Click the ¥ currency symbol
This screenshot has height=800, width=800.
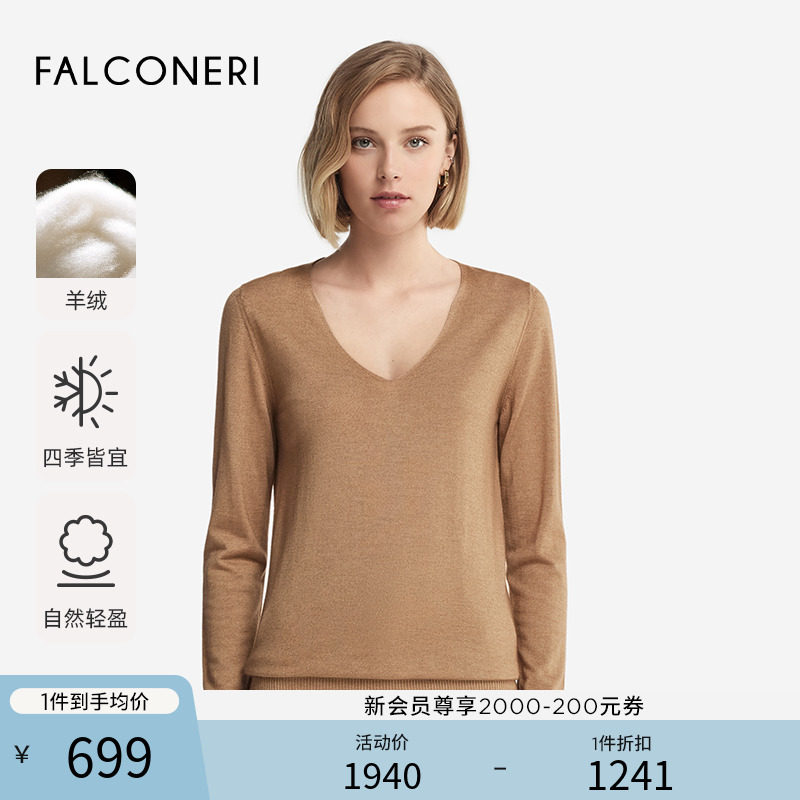[22, 754]
